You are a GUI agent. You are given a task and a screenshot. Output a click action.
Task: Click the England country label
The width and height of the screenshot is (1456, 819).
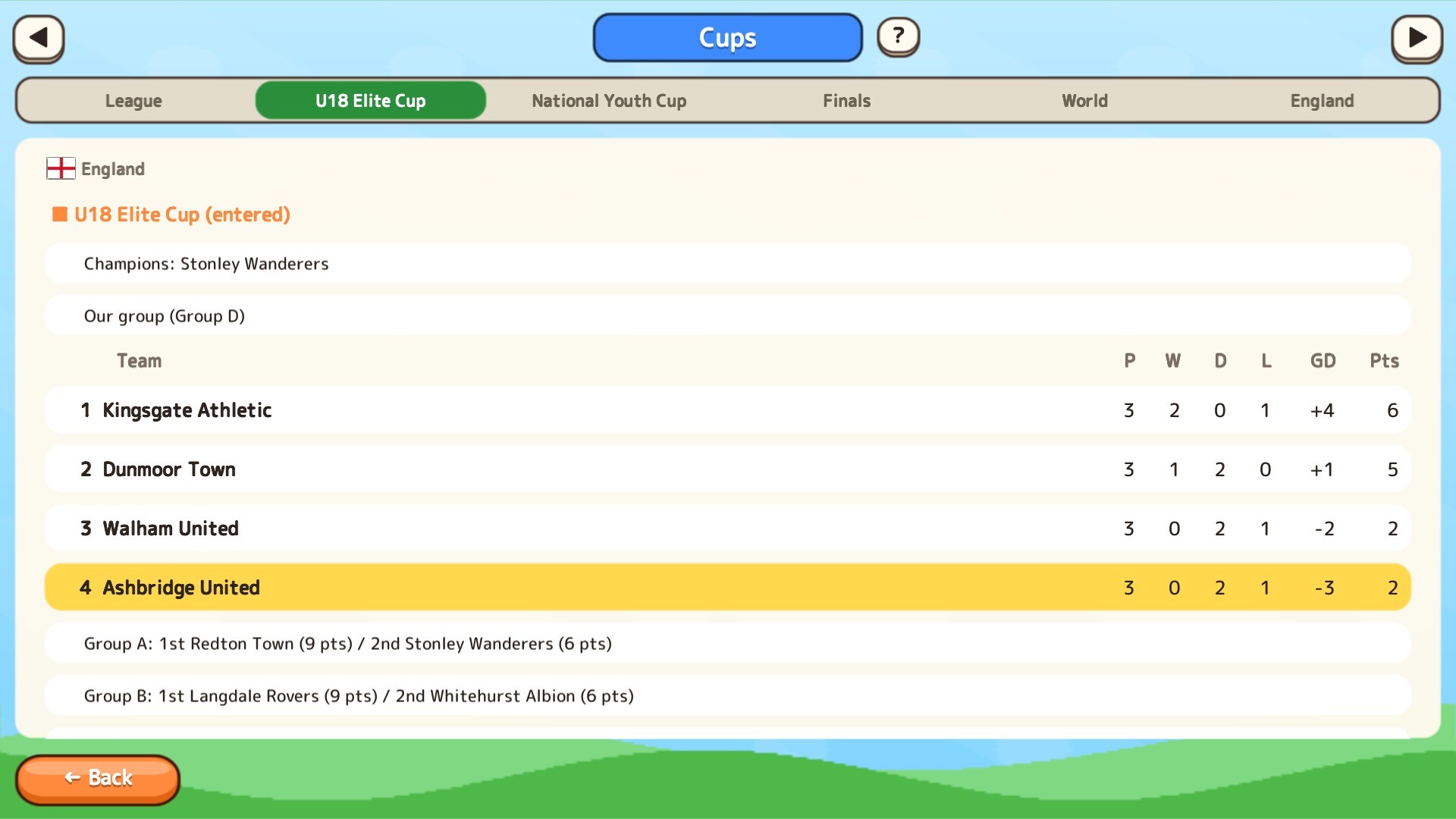click(113, 169)
